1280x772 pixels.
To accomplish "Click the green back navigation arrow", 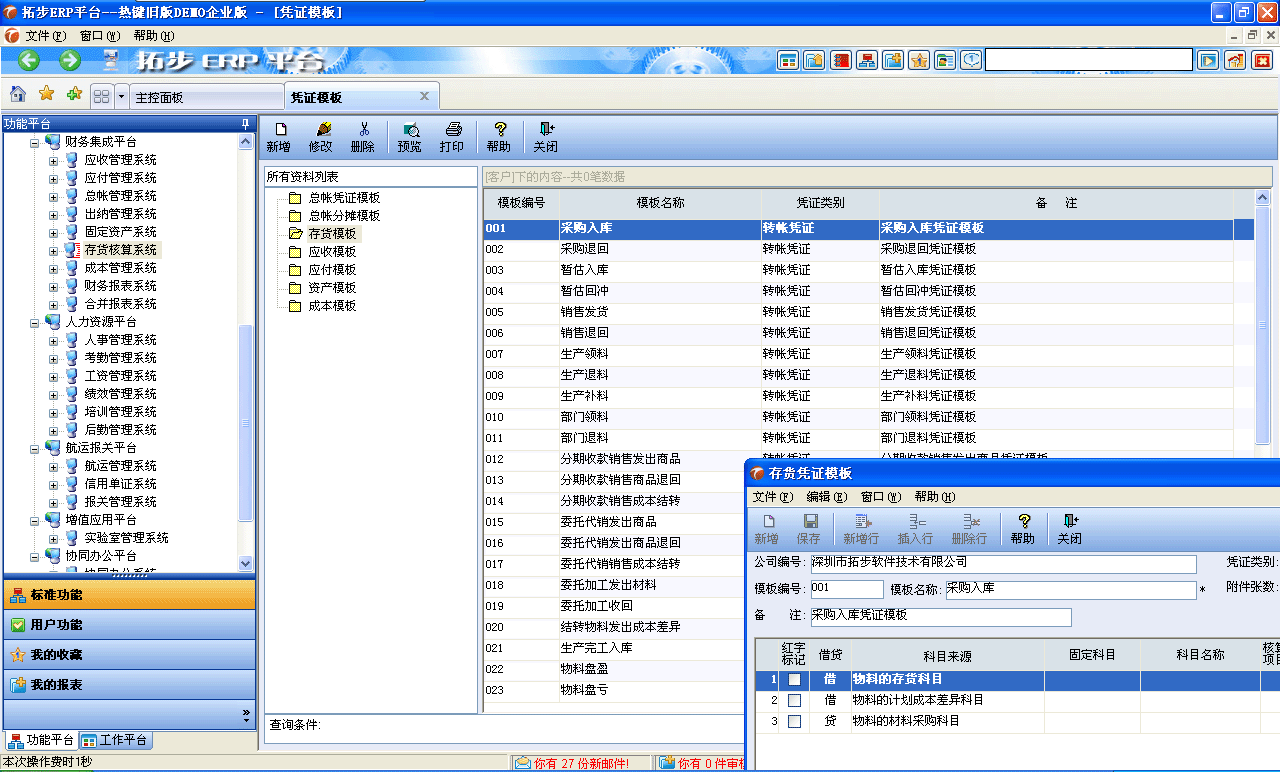I will tap(27, 59).
